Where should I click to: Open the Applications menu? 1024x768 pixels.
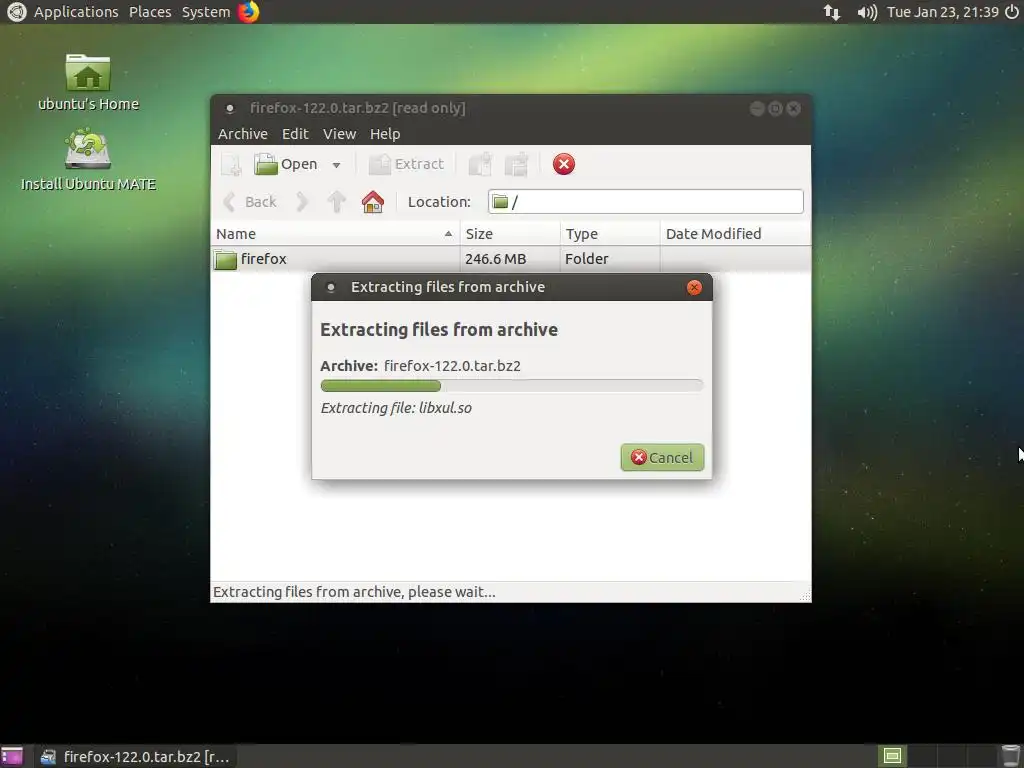pos(76,12)
